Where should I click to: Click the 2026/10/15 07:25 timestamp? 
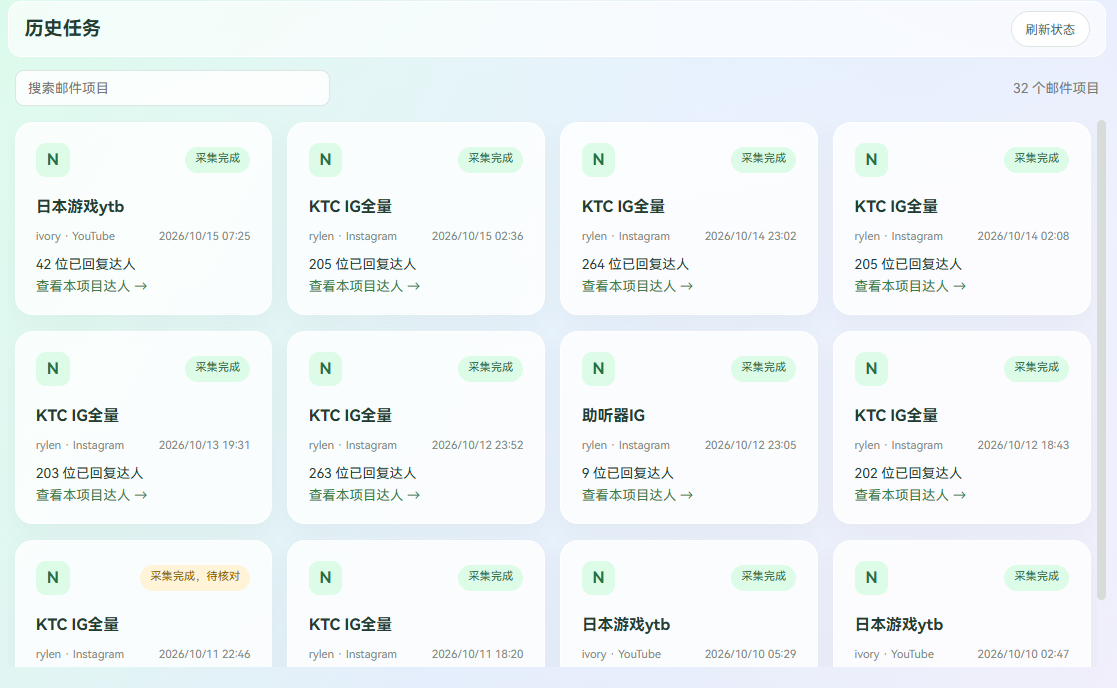pos(204,236)
